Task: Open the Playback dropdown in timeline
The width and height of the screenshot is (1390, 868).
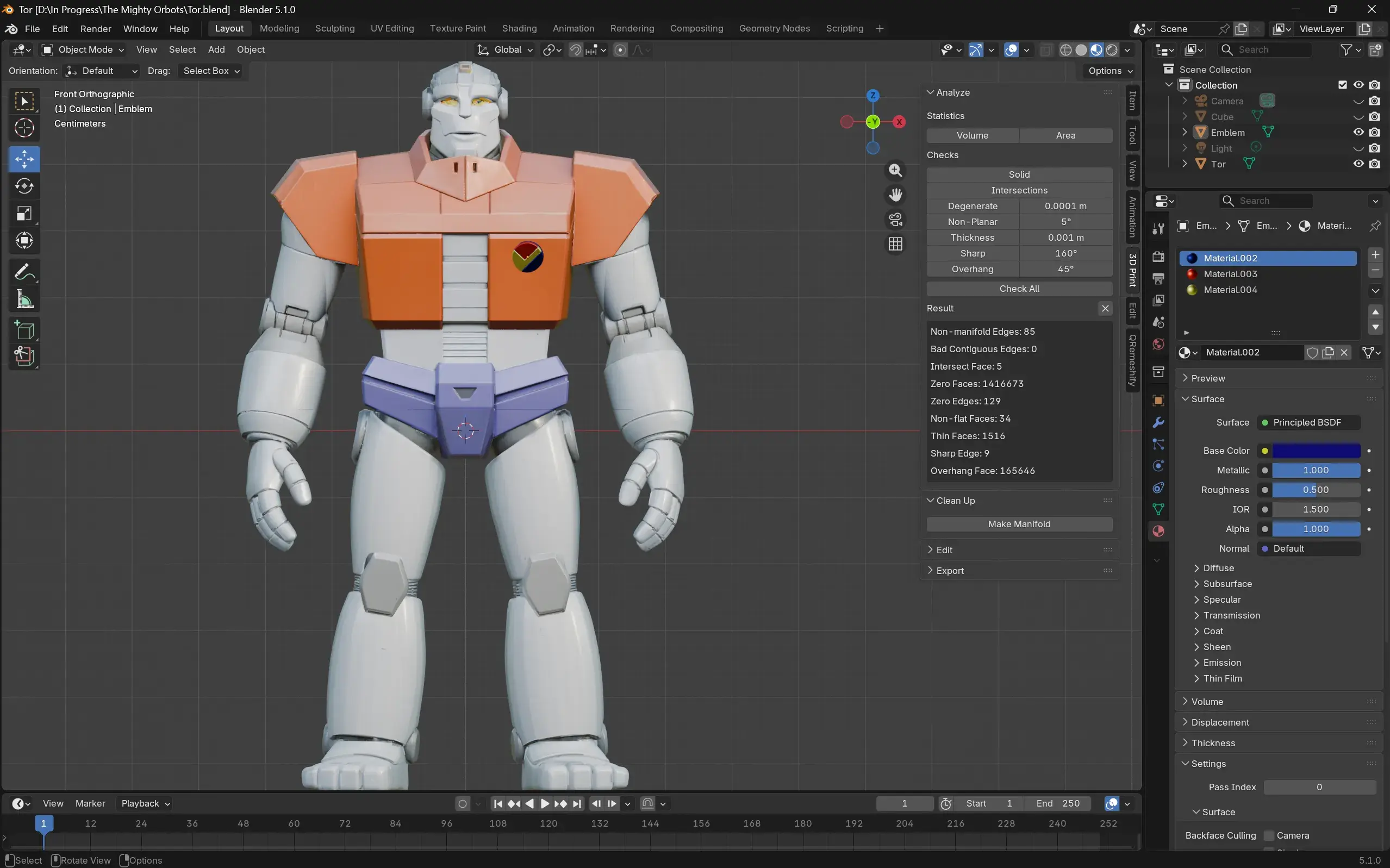Action: point(145,803)
